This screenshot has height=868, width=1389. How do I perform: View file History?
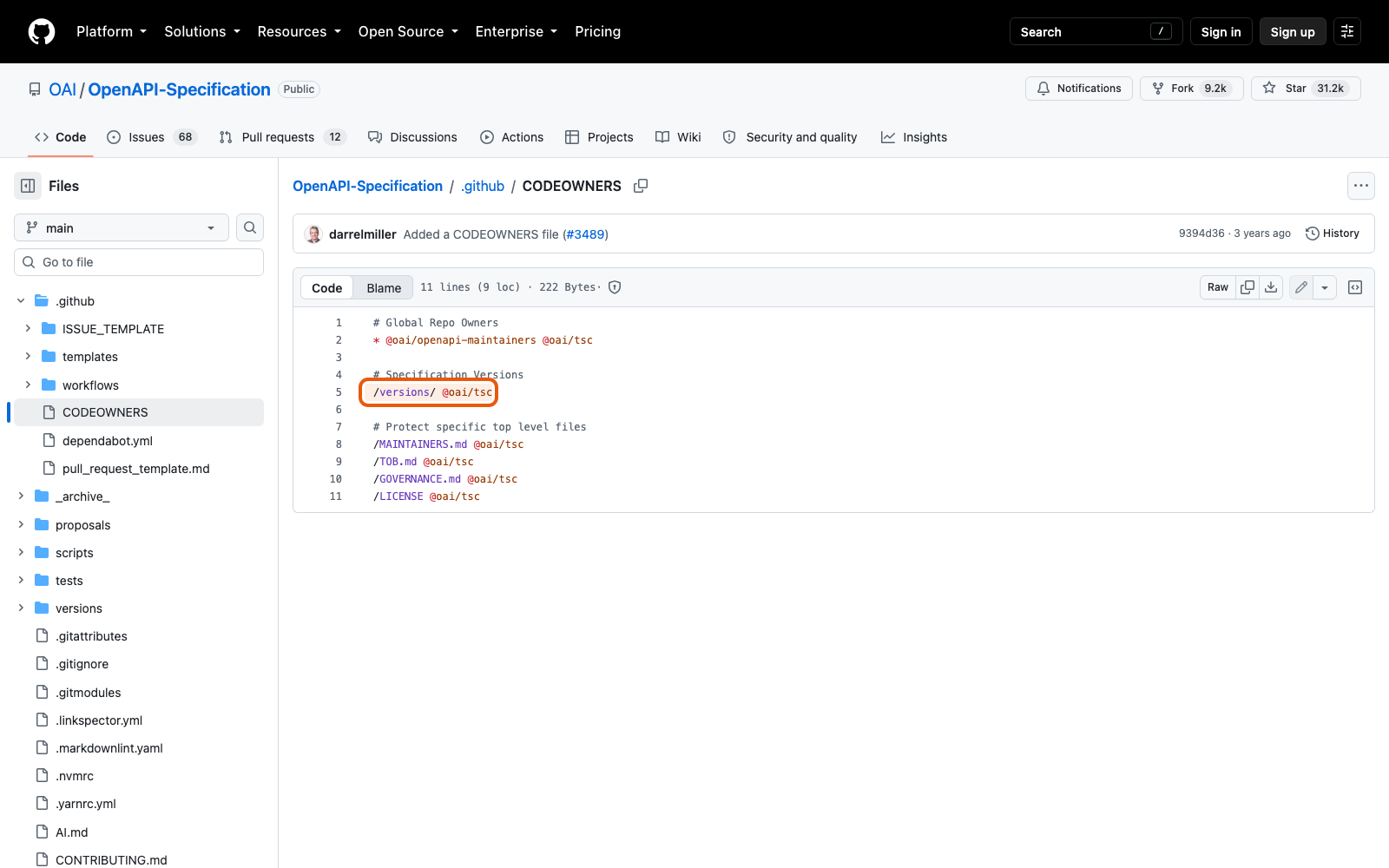(x=1333, y=233)
